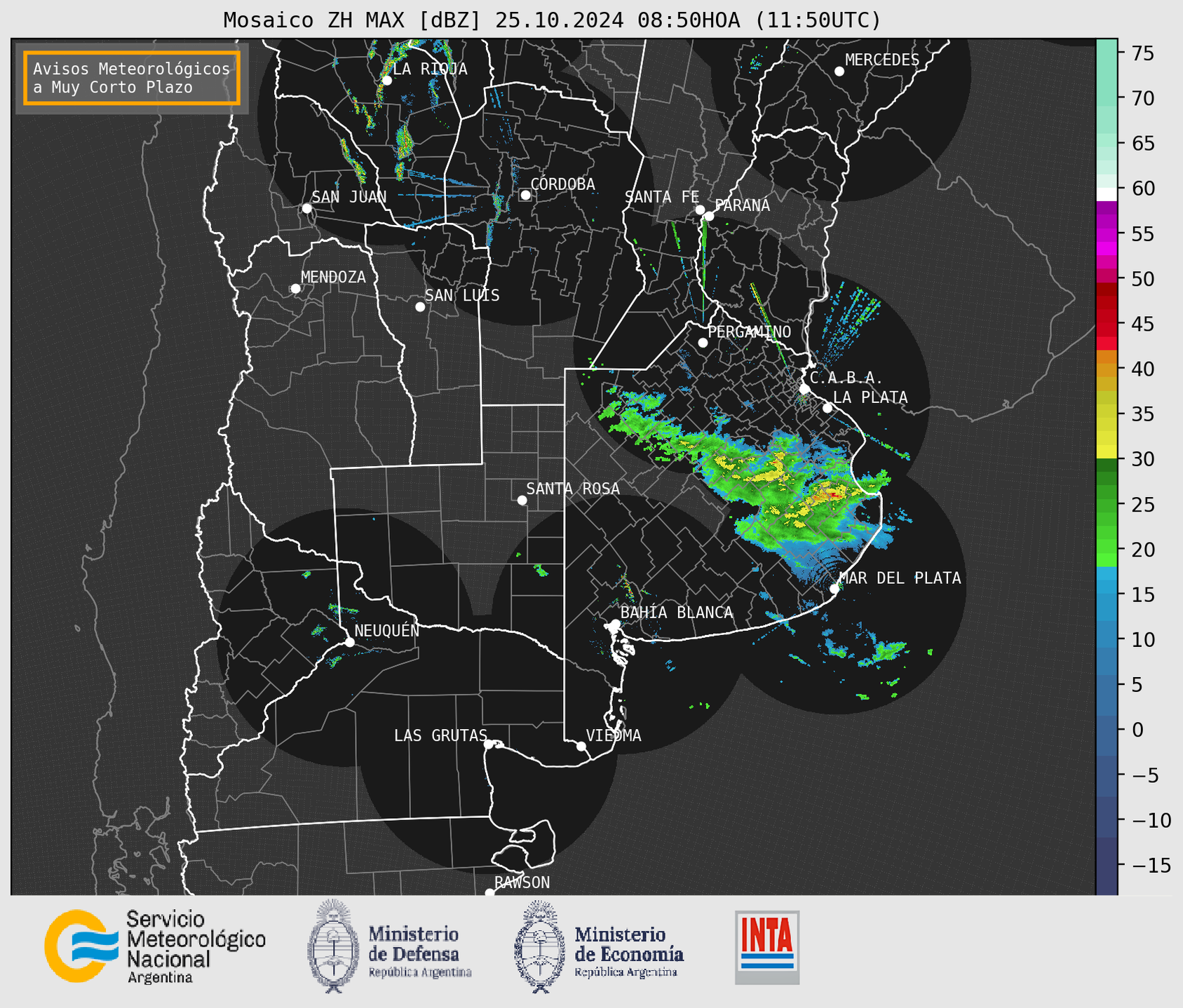Select the Paraná city marker
Viewport: 1183px width, 1008px height.
709,216
